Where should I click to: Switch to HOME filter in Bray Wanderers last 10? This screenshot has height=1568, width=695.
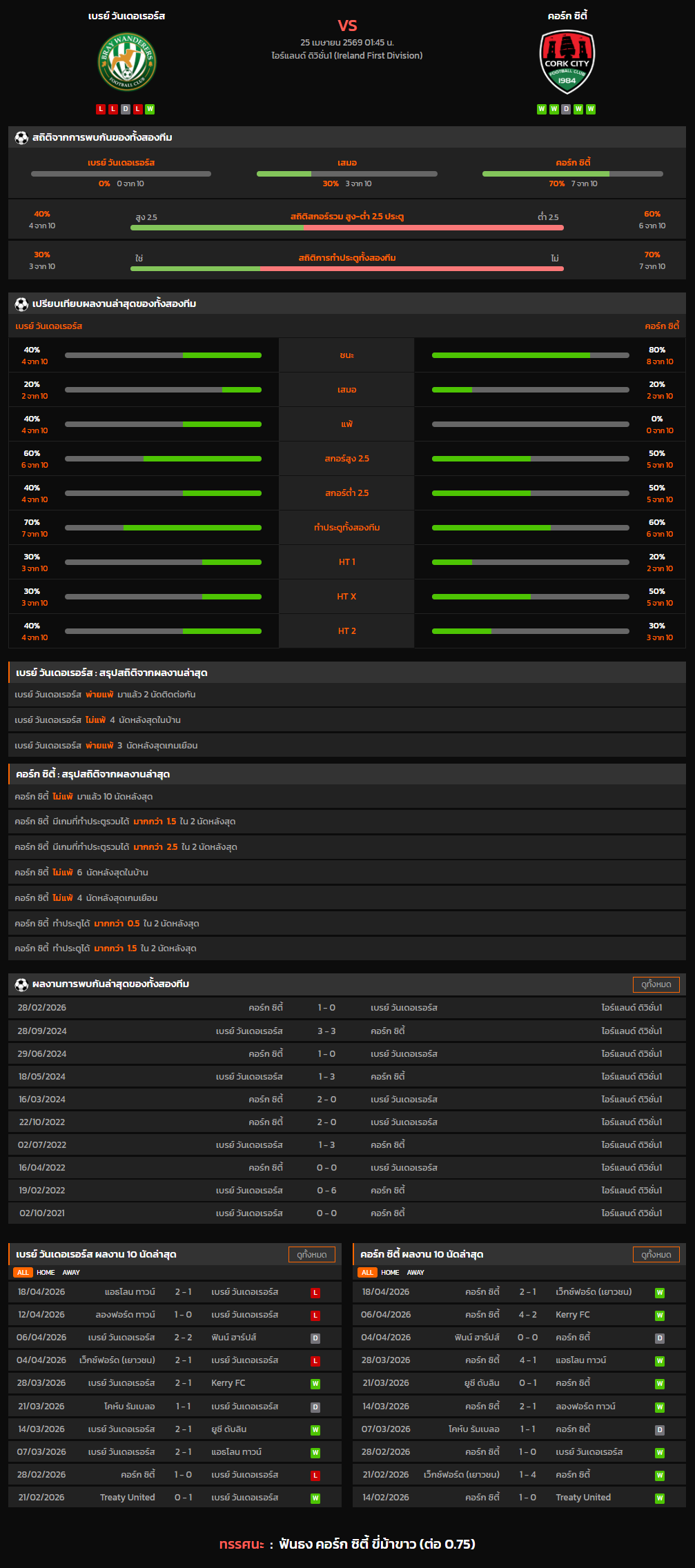pos(46,1272)
